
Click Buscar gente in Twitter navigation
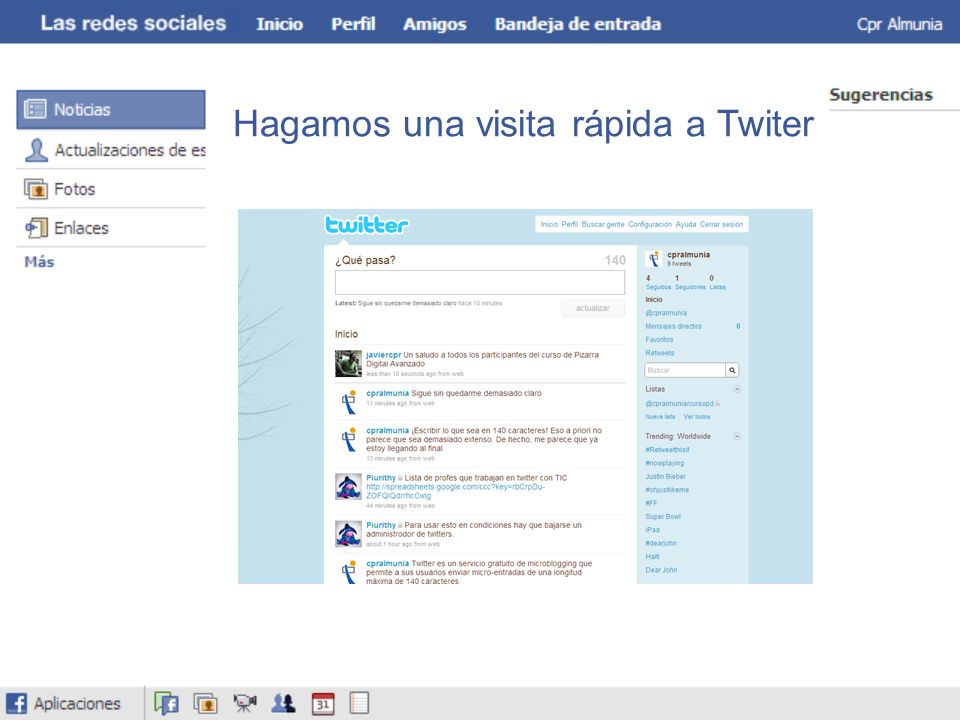point(602,224)
